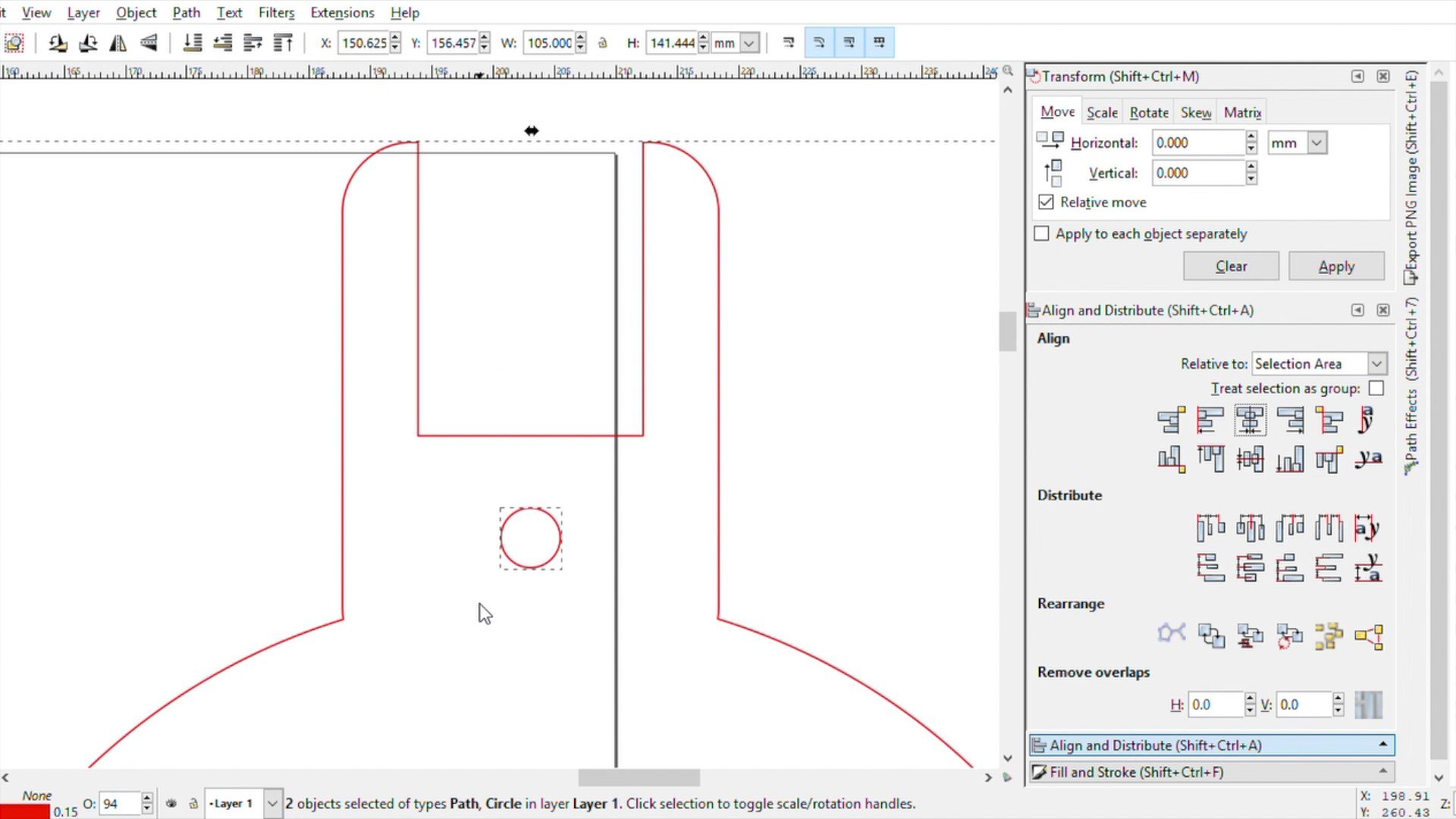Lower selection to bottom icon
1456x819 pixels.
pos(193,43)
